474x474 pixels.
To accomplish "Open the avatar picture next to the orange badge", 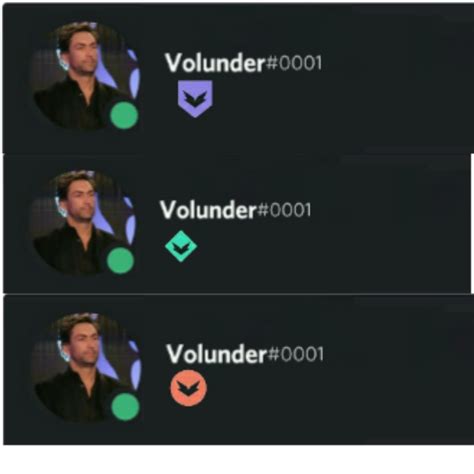I will pyautogui.click(x=87, y=367).
